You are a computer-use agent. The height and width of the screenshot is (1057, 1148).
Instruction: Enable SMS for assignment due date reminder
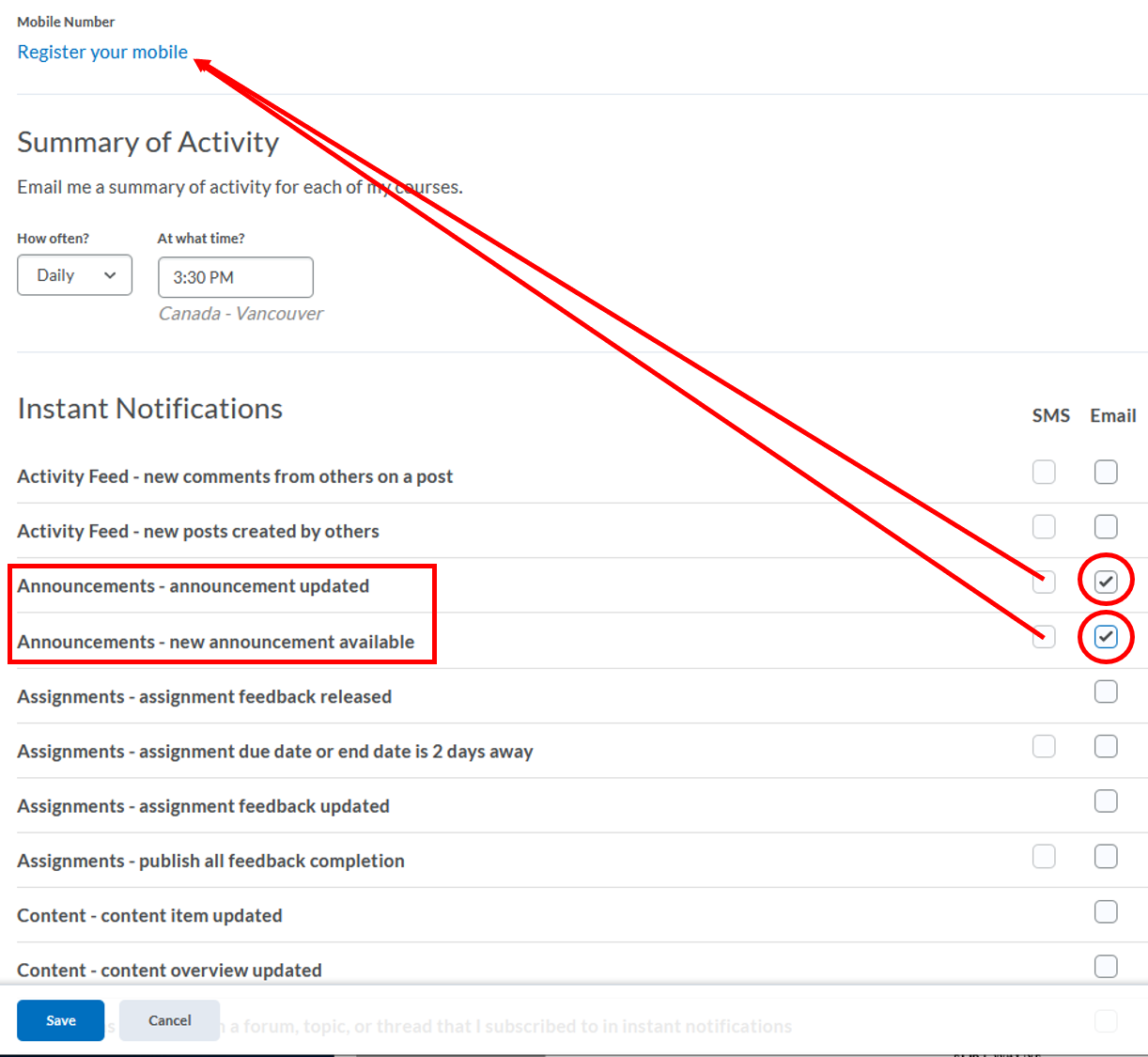pyautogui.click(x=1044, y=746)
